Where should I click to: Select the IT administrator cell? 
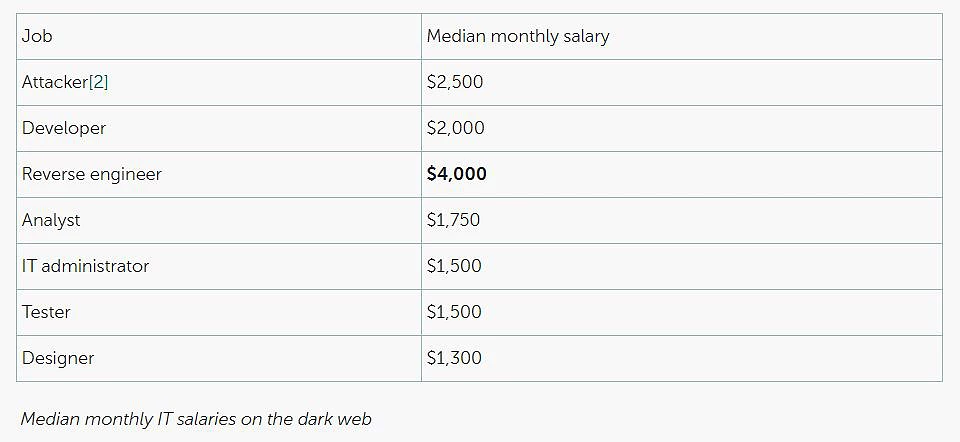219,266
